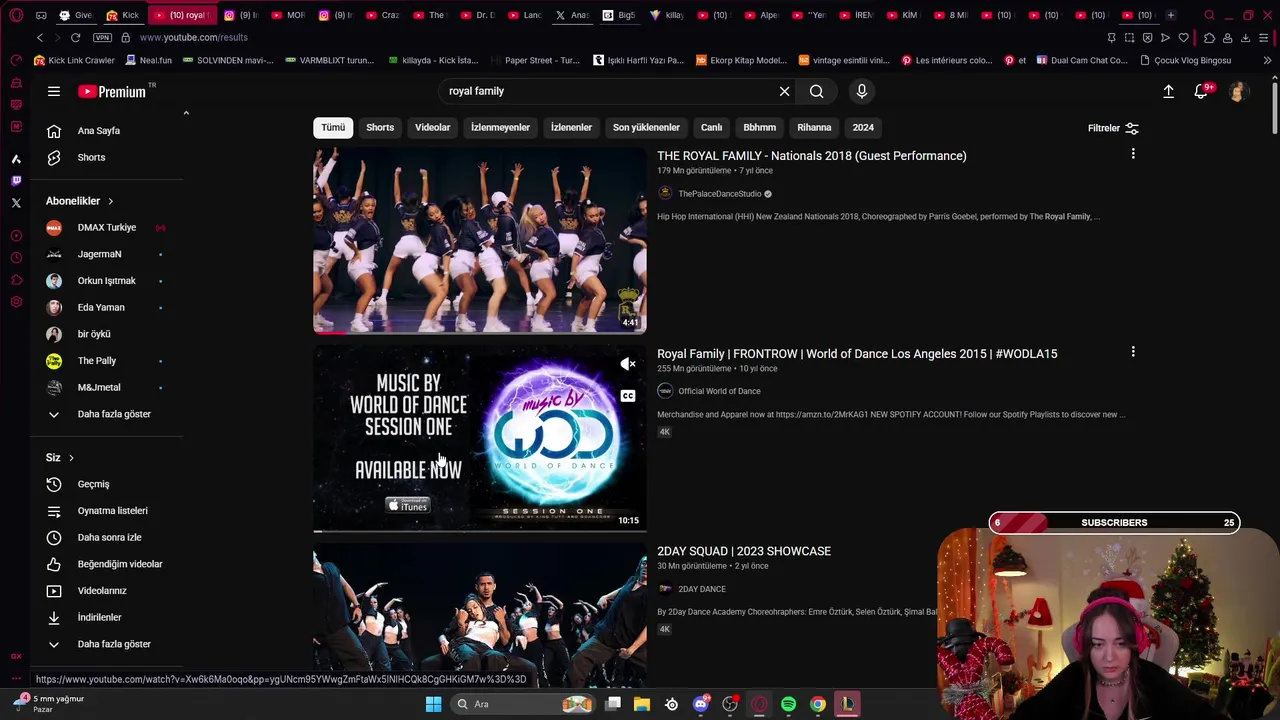The width and height of the screenshot is (1280, 720).
Task: Select the Canlı filter chip
Action: point(711,128)
